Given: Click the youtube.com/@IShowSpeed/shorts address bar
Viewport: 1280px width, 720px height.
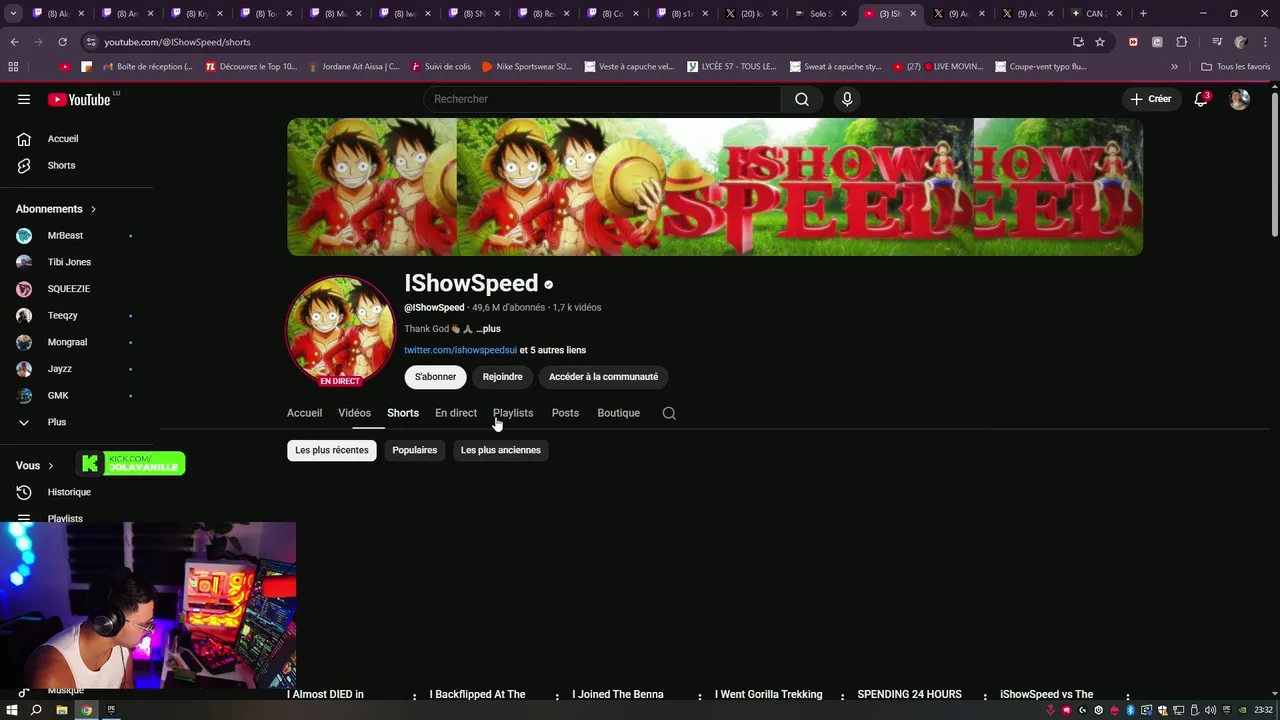Looking at the screenshot, I should pos(177,42).
